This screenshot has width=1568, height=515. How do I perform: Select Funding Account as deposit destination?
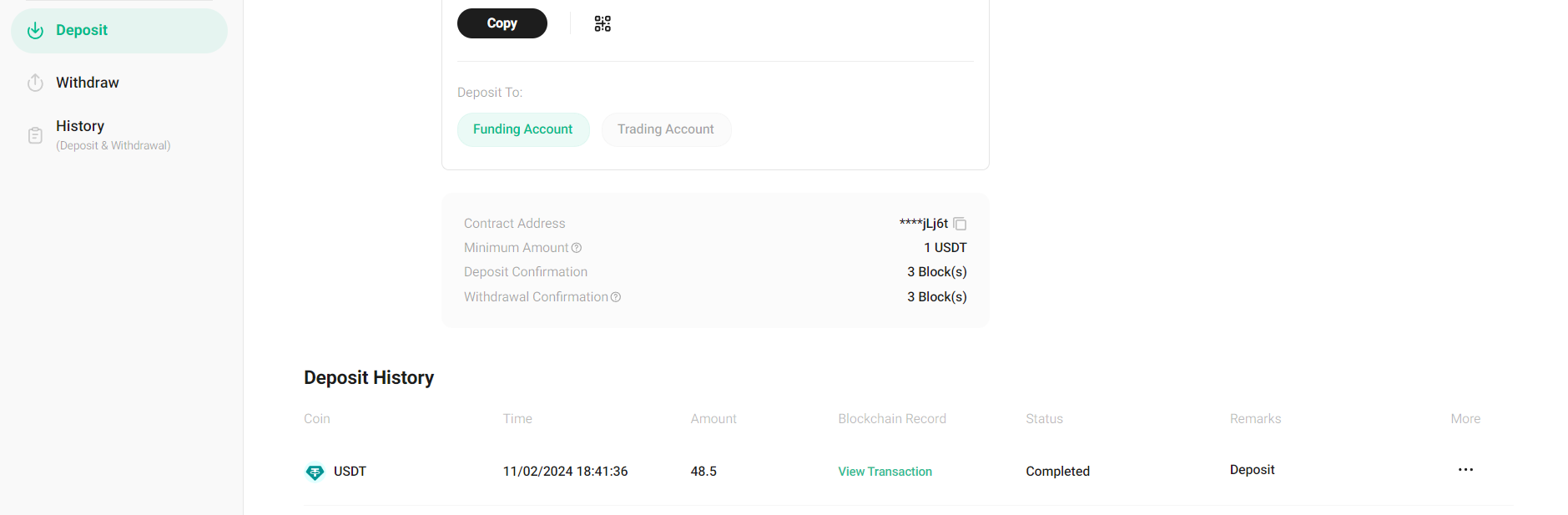click(x=523, y=129)
